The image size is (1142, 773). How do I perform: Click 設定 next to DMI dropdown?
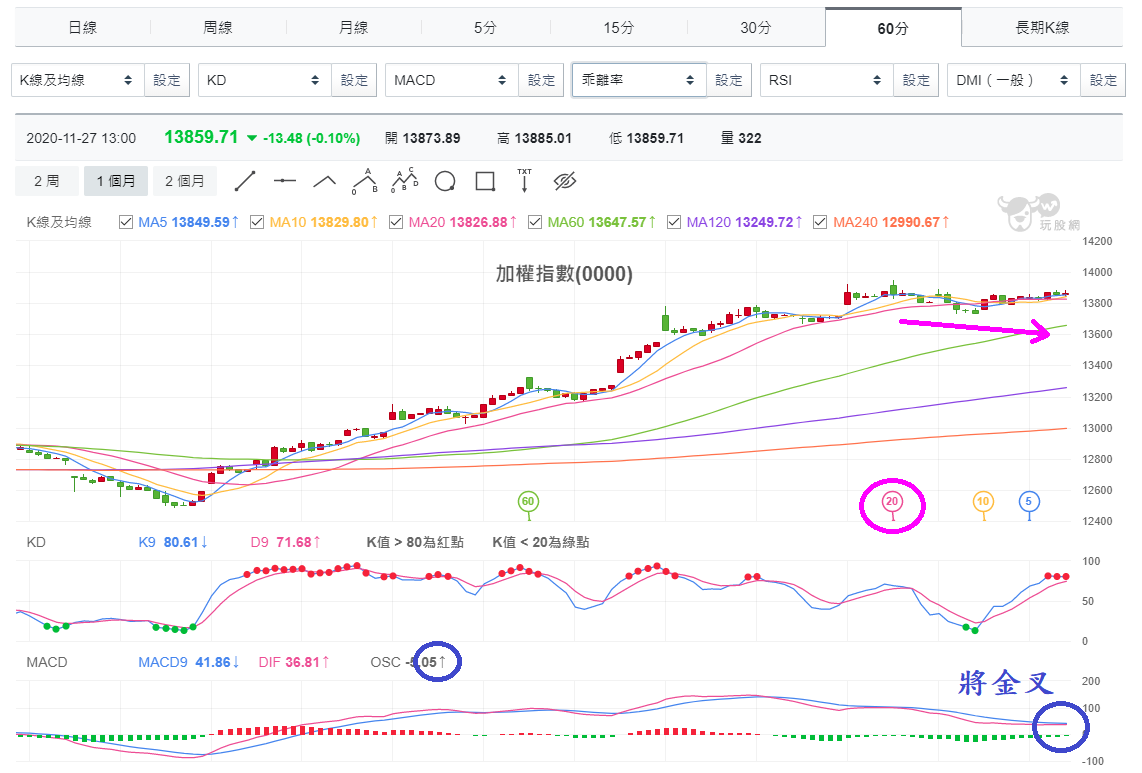click(x=1103, y=80)
